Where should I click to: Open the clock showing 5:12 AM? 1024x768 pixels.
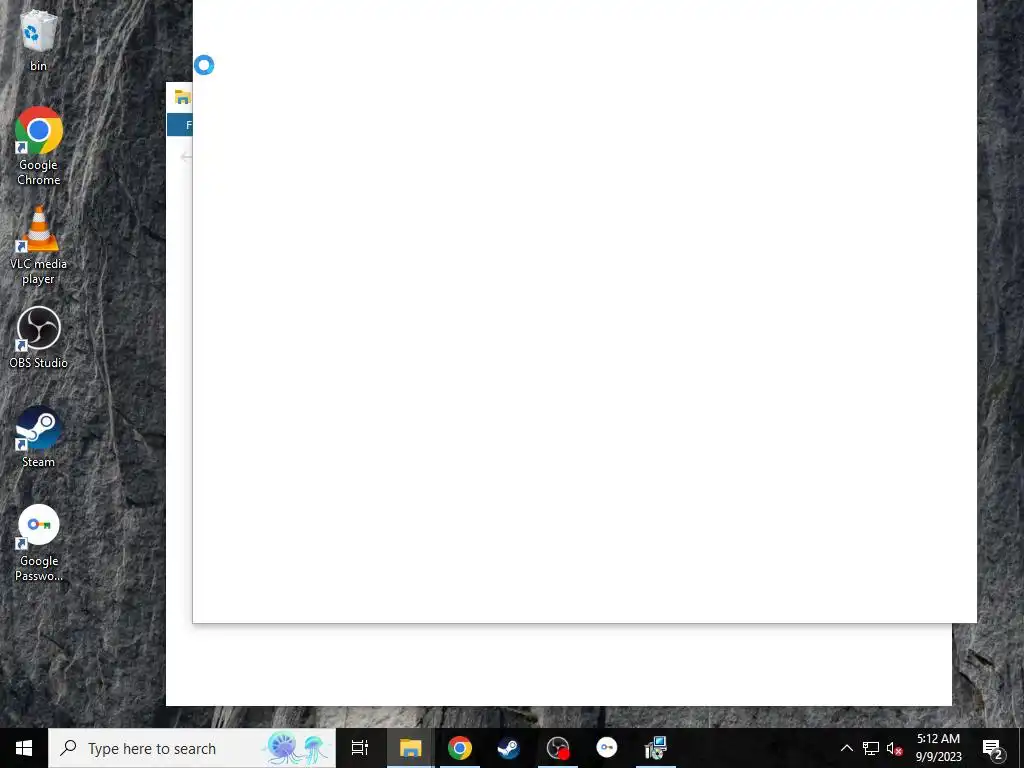point(938,748)
